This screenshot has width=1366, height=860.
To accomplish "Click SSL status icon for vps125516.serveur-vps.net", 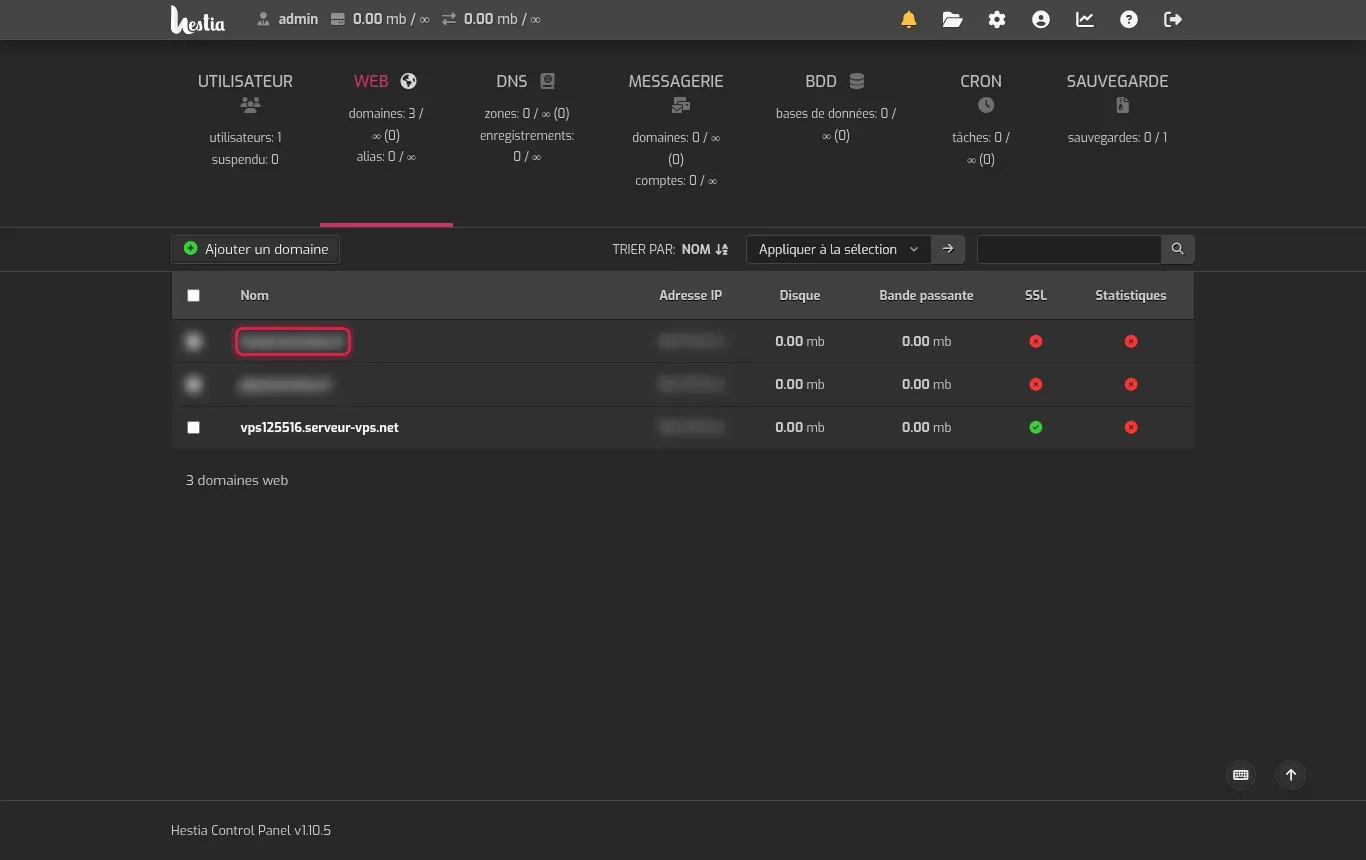I will [1036, 427].
